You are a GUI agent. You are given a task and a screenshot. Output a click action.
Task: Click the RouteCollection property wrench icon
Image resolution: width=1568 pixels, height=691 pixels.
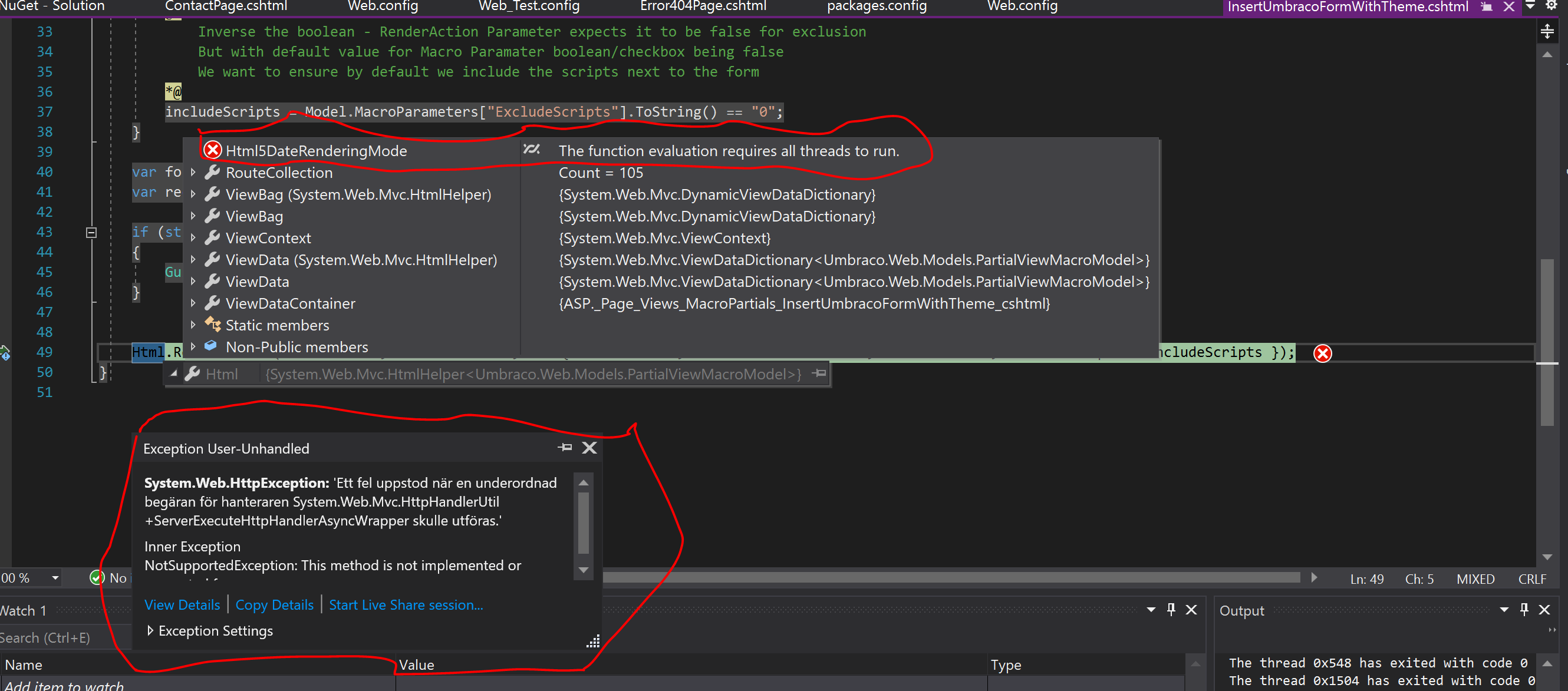(212, 172)
